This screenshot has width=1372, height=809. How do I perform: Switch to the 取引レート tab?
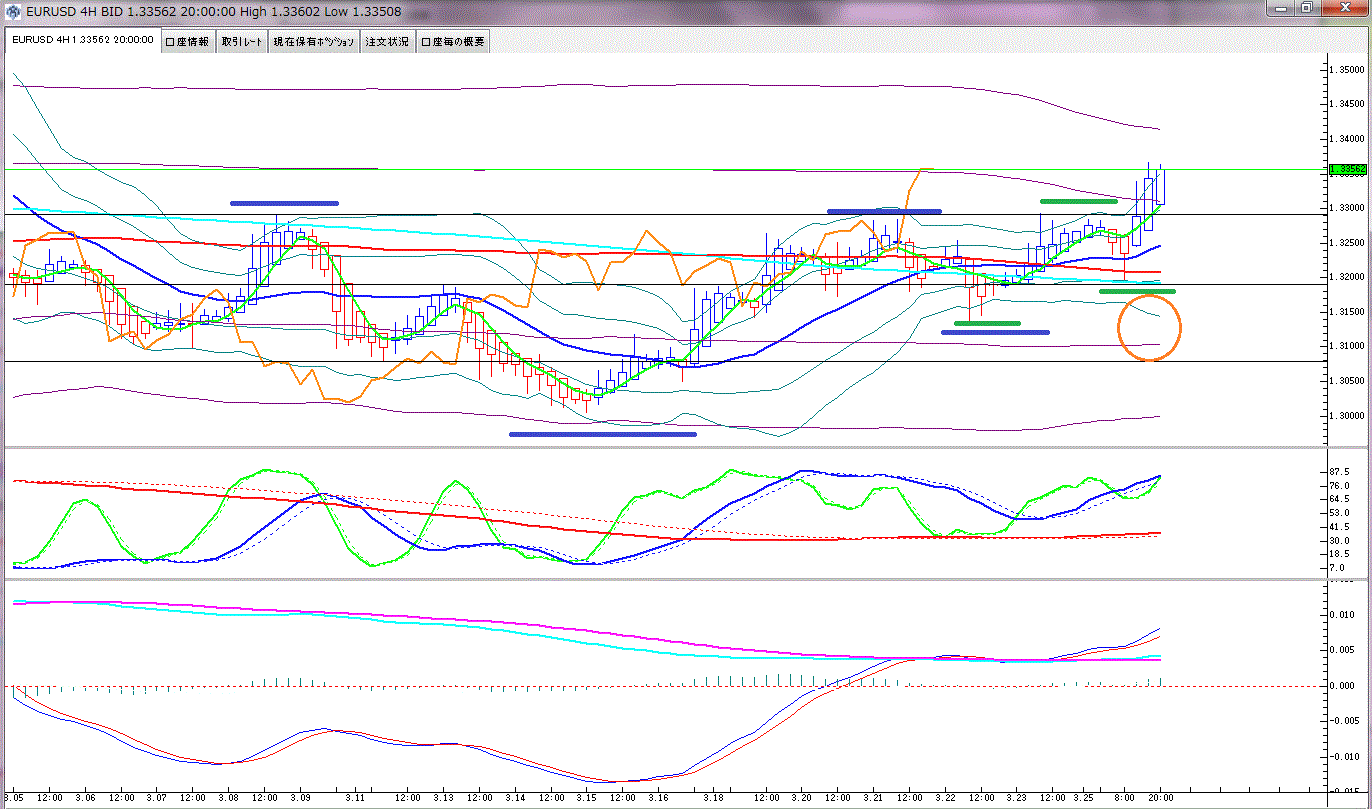click(x=241, y=42)
